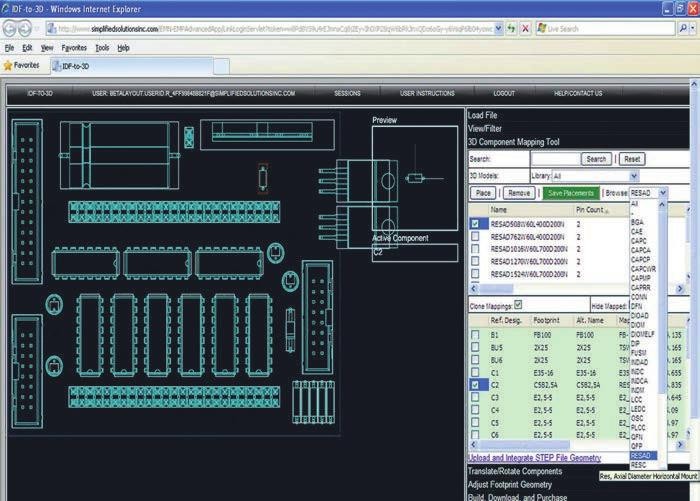Open SESSIONS in the top navigation bar
Screen dimensions: 700x501
tap(347, 93)
